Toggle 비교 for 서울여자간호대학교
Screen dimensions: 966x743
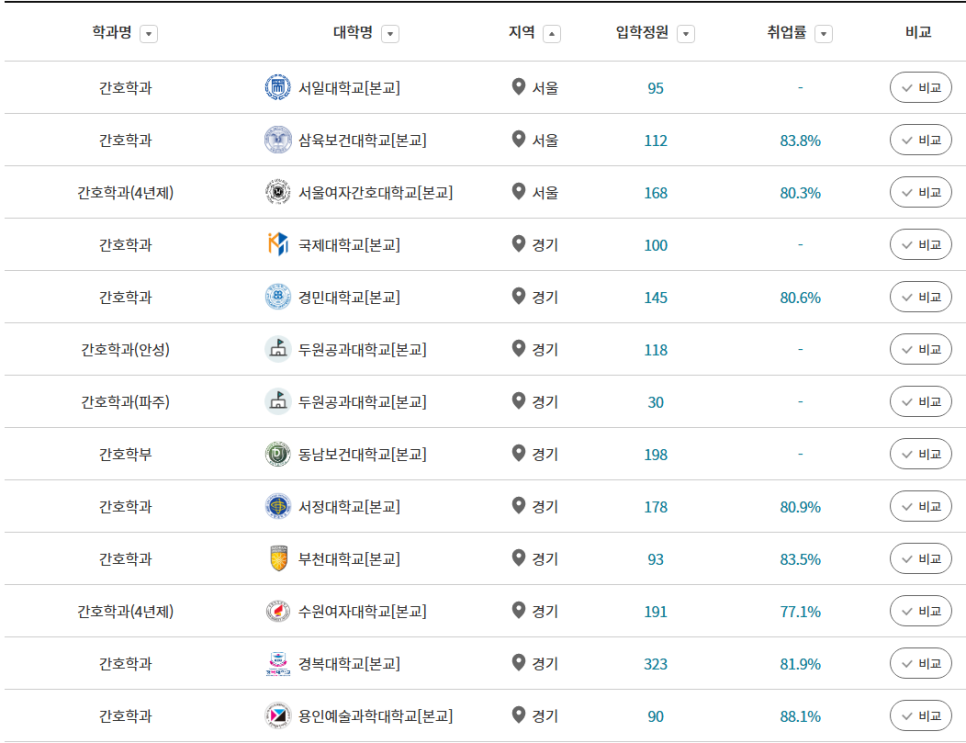[x=920, y=192]
